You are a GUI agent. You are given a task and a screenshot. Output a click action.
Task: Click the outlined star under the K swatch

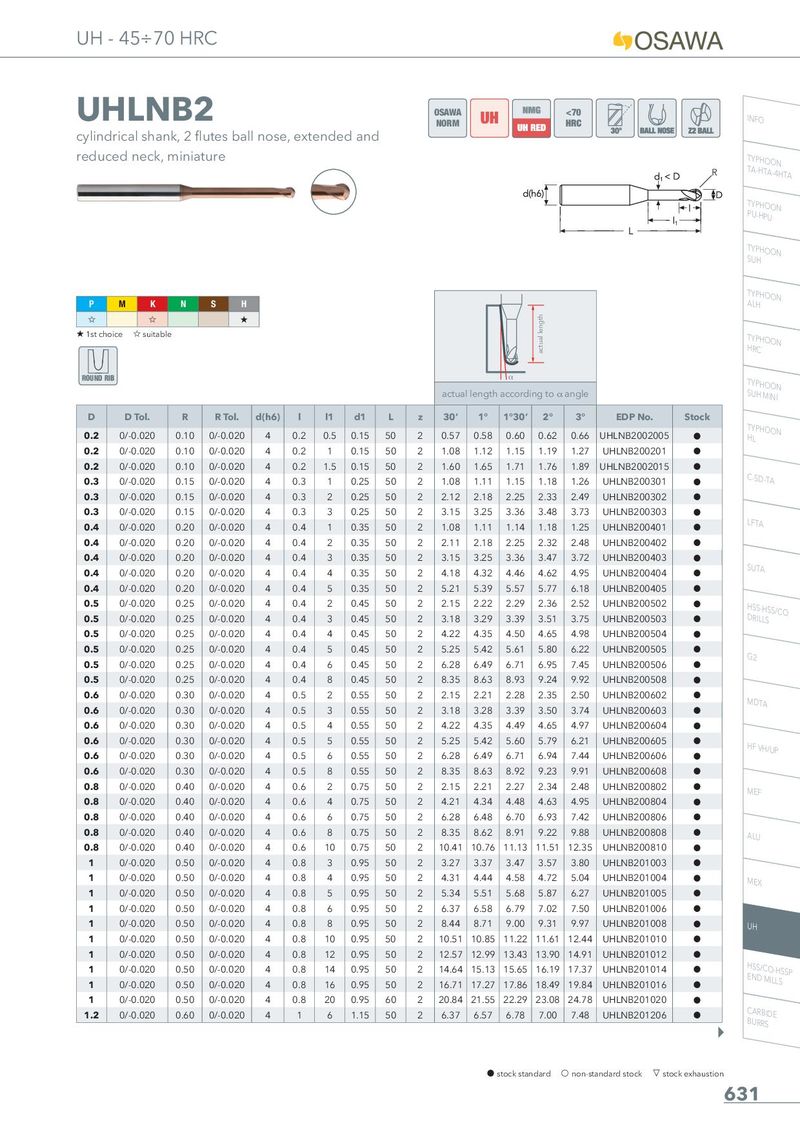point(152,319)
